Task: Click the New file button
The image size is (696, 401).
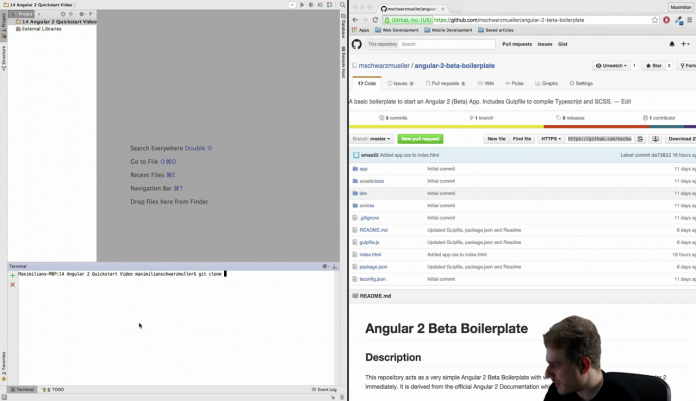Action: click(496, 139)
